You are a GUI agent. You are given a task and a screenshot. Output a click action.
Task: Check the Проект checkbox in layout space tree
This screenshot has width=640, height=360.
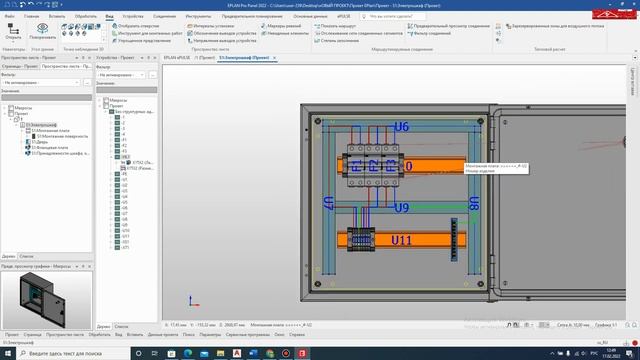coord(11,113)
